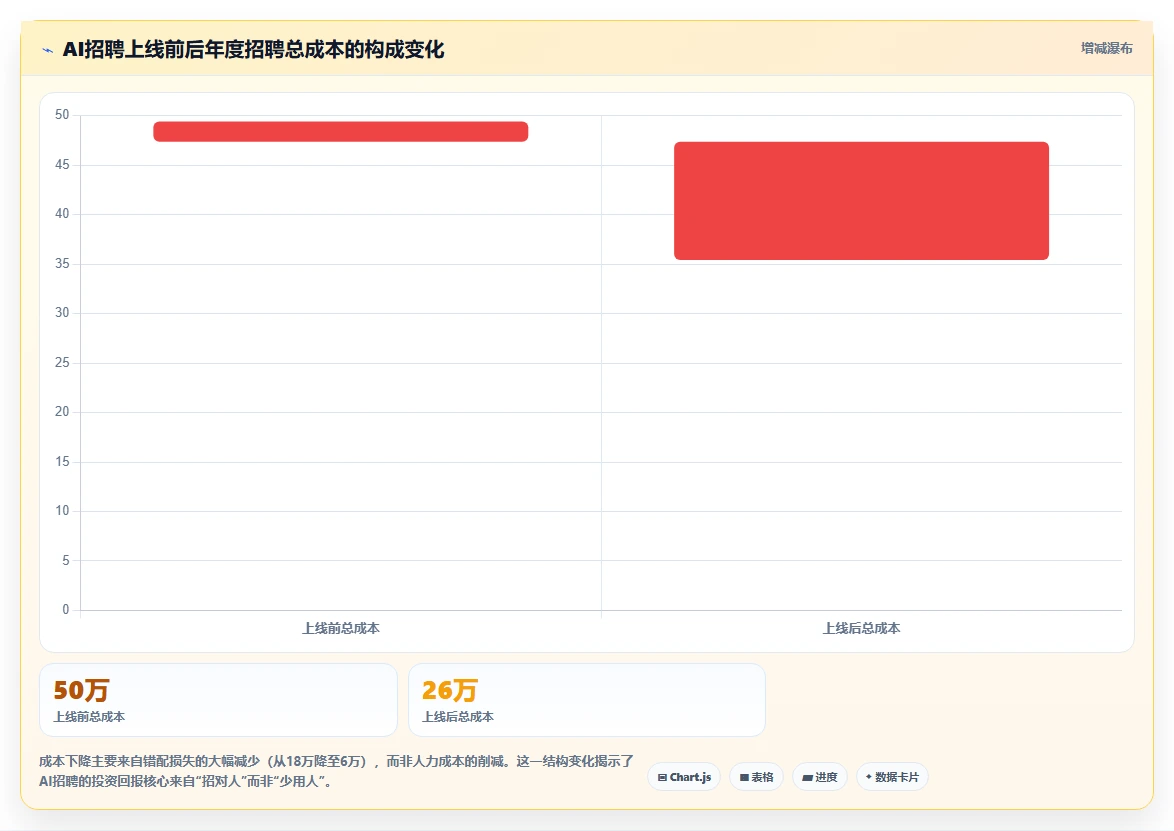Click the 数据卡片 tag button
This screenshot has width=1174, height=831.
point(892,777)
